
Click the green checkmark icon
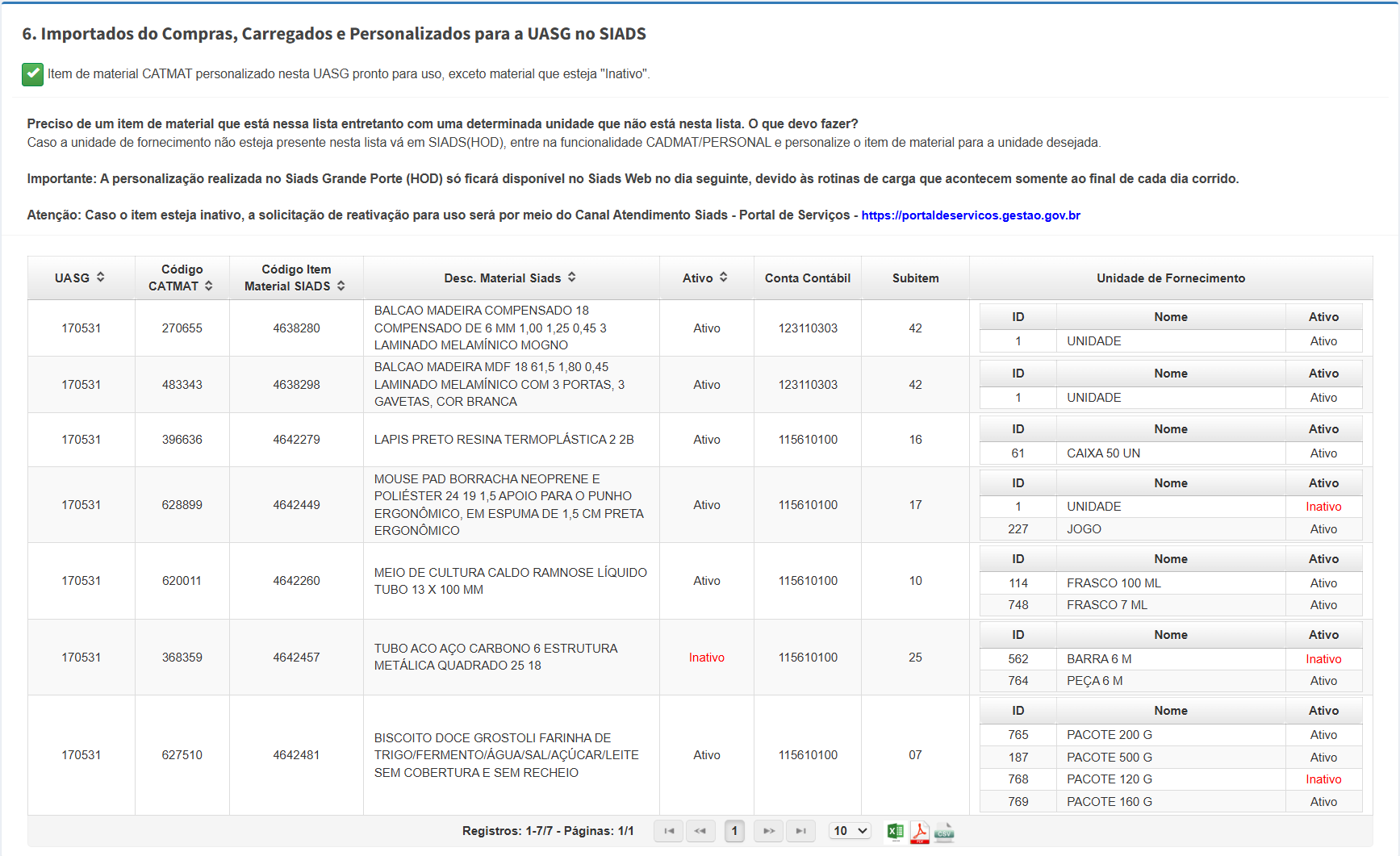click(32, 74)
